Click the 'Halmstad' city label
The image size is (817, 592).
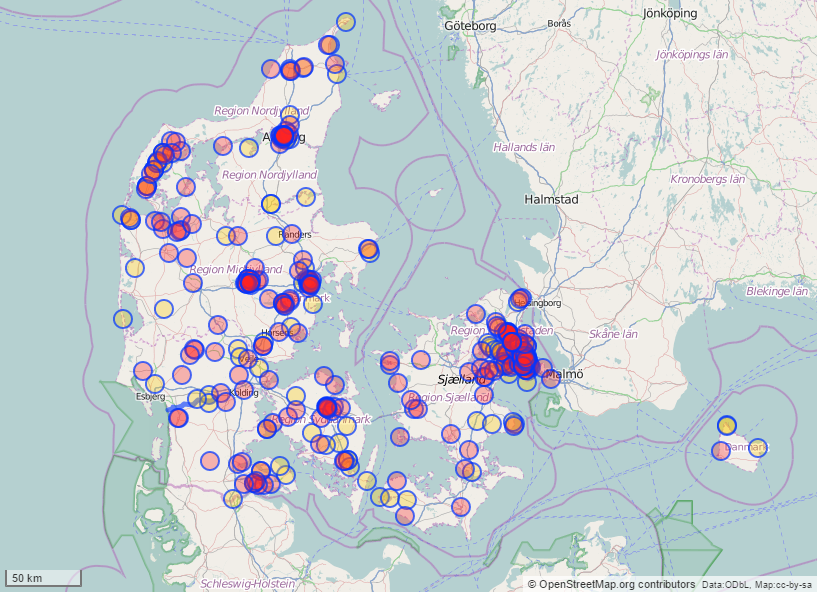pos(551,199)
